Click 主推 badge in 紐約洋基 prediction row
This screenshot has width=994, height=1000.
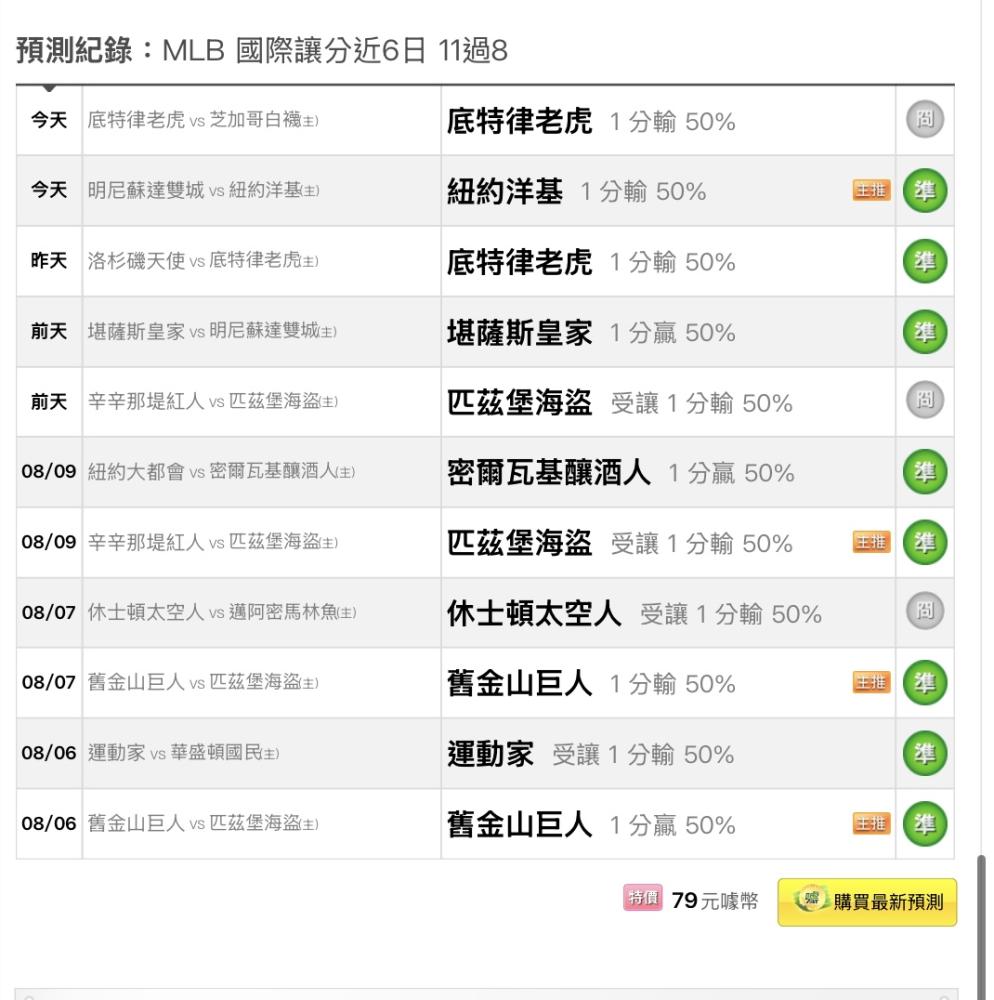click(x=871, y=190)
